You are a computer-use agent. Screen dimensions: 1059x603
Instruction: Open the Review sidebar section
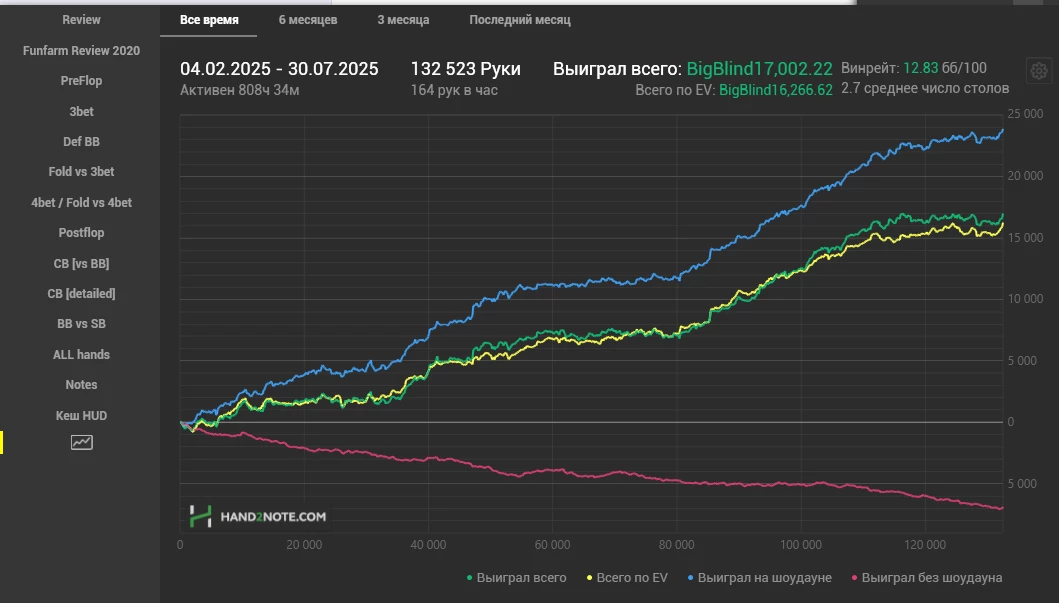(x=81, y=20)
